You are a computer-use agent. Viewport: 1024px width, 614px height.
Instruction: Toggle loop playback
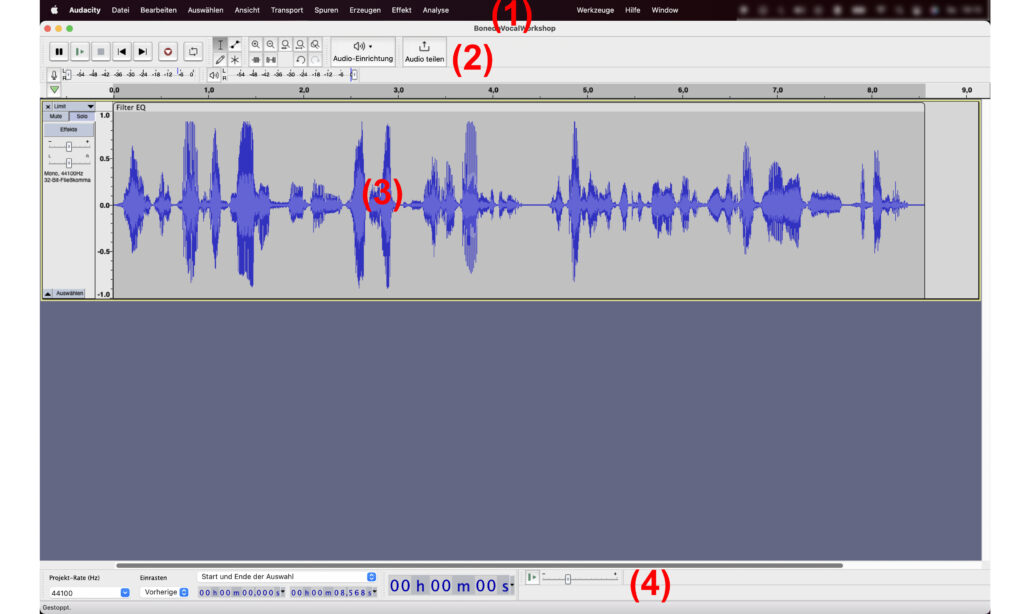tap(193, 52)
